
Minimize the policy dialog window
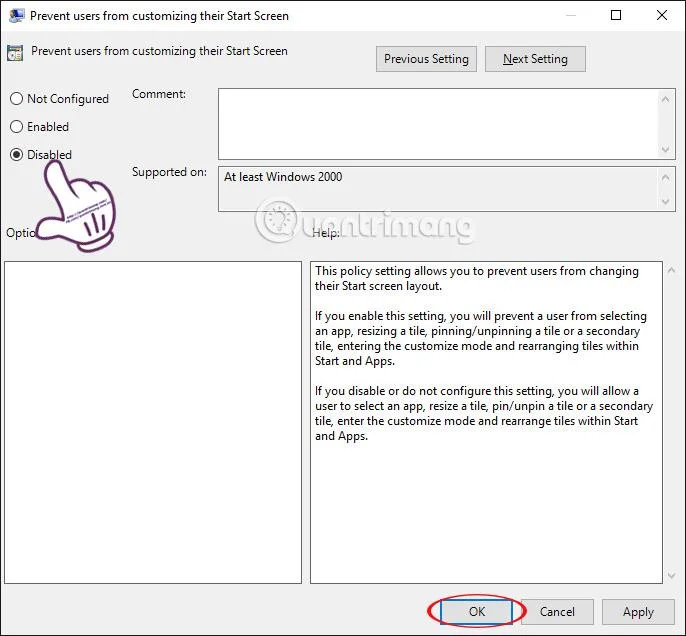point(570,15)
